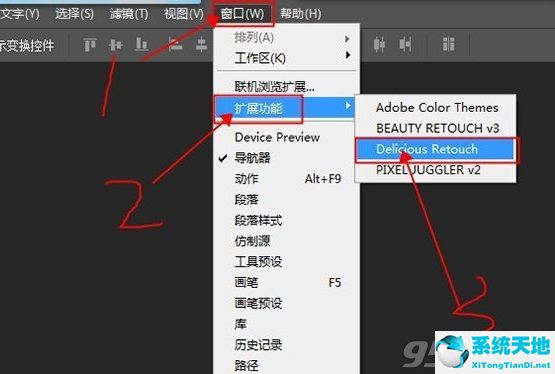Open the 滤镜(T) menu
Viewport: 555px width, 374px height.
point(129,14)
